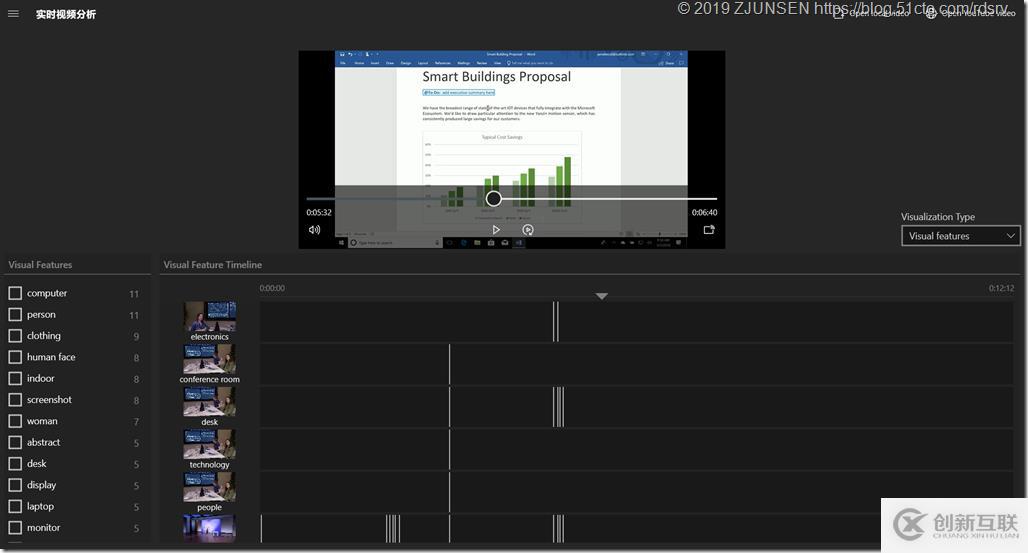Tick the human face checkbox
Image resolution: width=1028 pixels, height=553 pixels.
pyautogui.click(x=15, y=357)
